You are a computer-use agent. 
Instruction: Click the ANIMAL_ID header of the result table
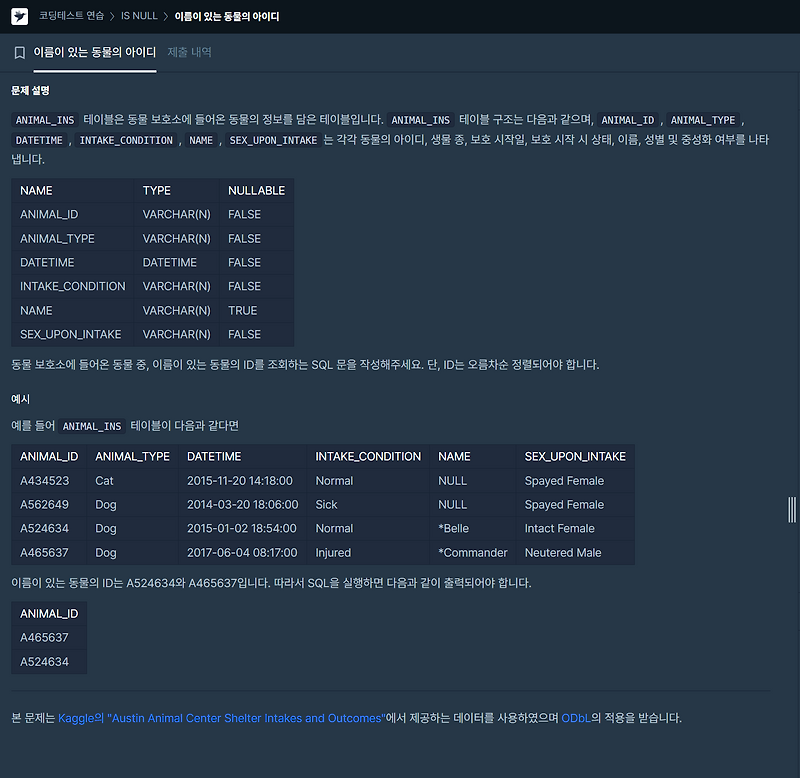coord(48,613)
